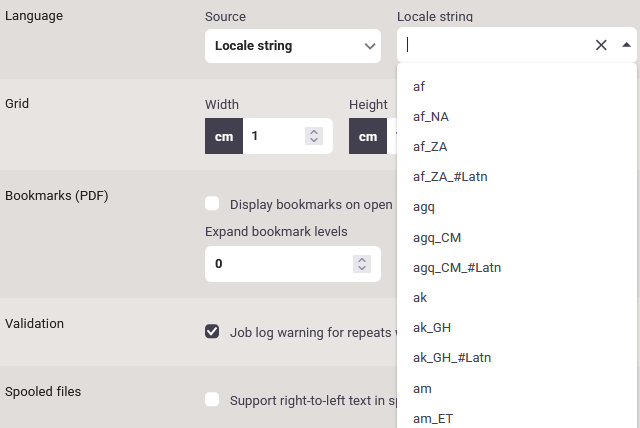The height and width of the screenshot is (428, 640).
Task: Enable Display bookmarks on open
Action: pos(212,204)
